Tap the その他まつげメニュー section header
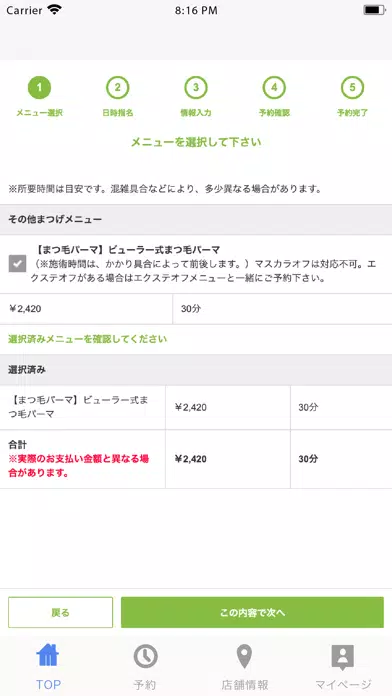 click(x=196, y=219)
